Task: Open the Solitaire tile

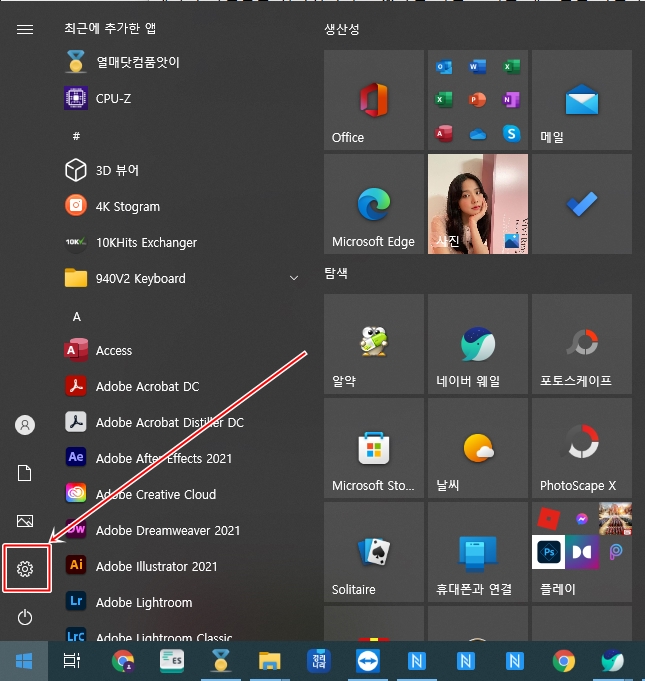Action: [x=374, y=552]
